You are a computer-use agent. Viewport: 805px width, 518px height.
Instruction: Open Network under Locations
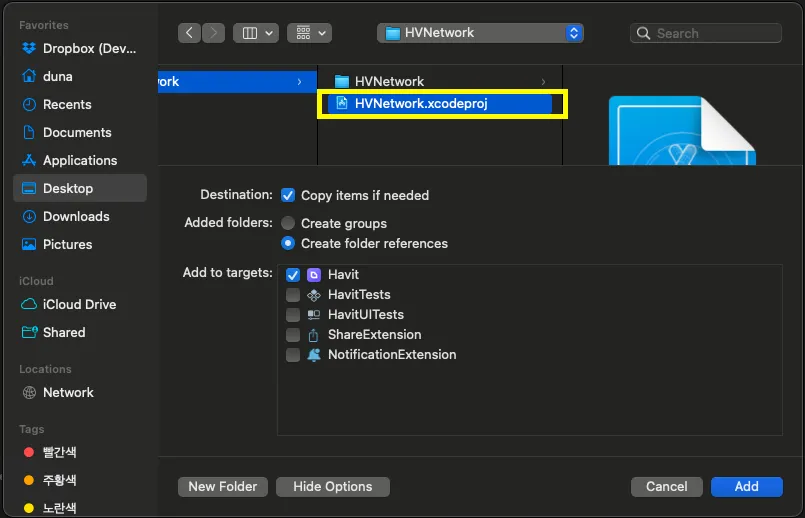coord(80,393)
